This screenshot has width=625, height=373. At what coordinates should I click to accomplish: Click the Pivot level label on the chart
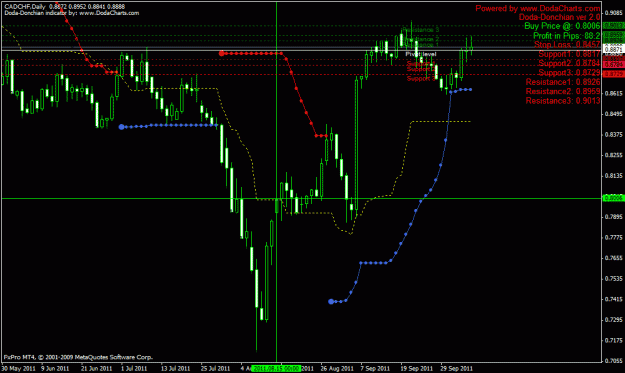click(421, 54)
